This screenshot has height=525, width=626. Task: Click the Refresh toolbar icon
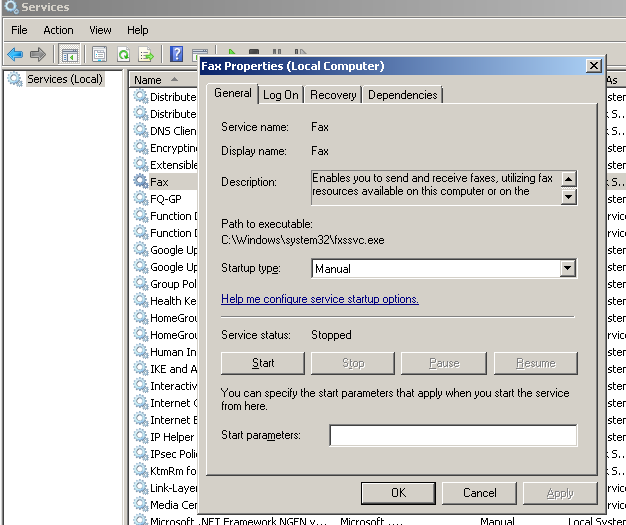pos(124,54)
